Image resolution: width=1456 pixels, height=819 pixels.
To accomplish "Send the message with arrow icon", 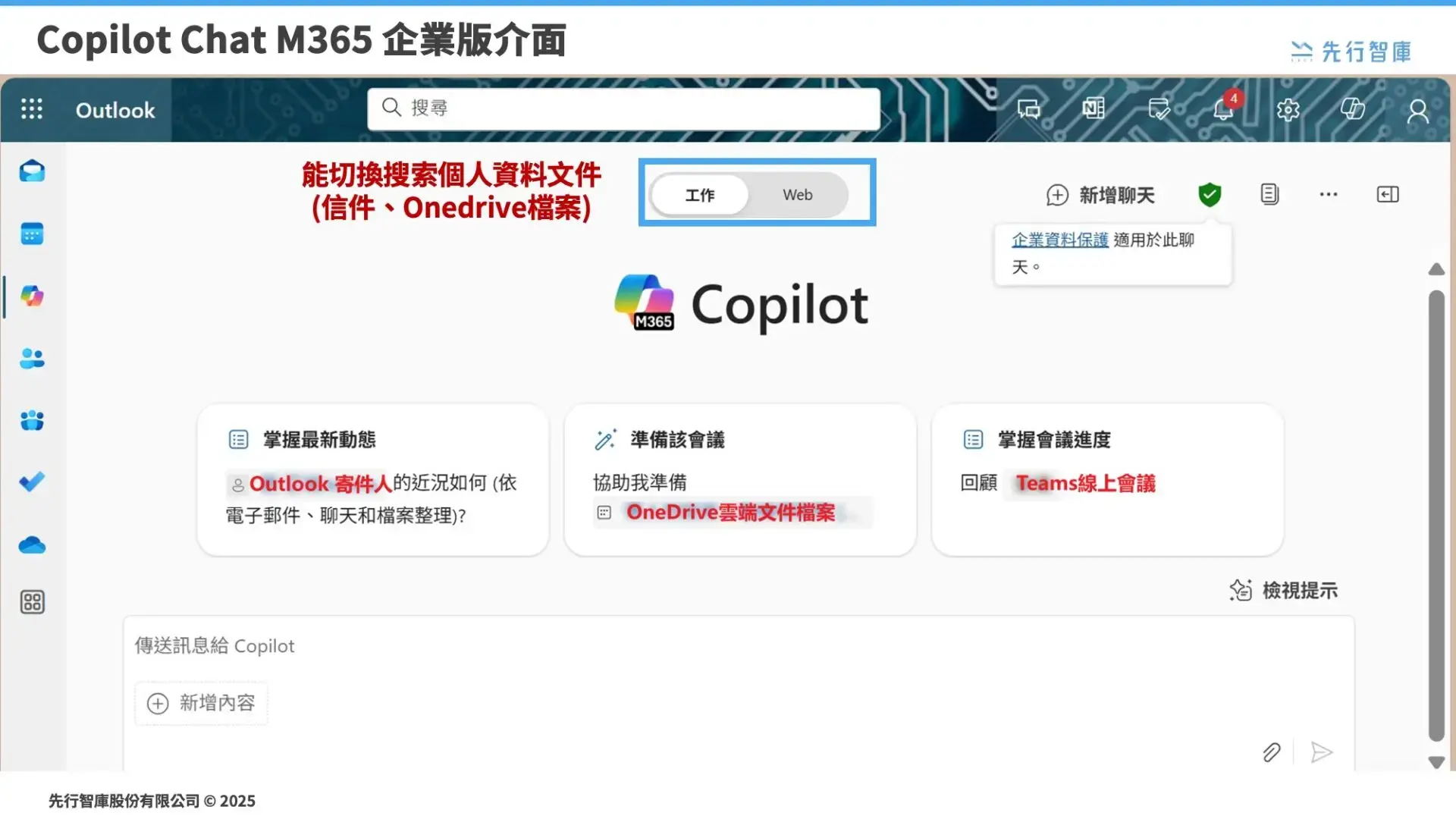I will [1321, 752].
